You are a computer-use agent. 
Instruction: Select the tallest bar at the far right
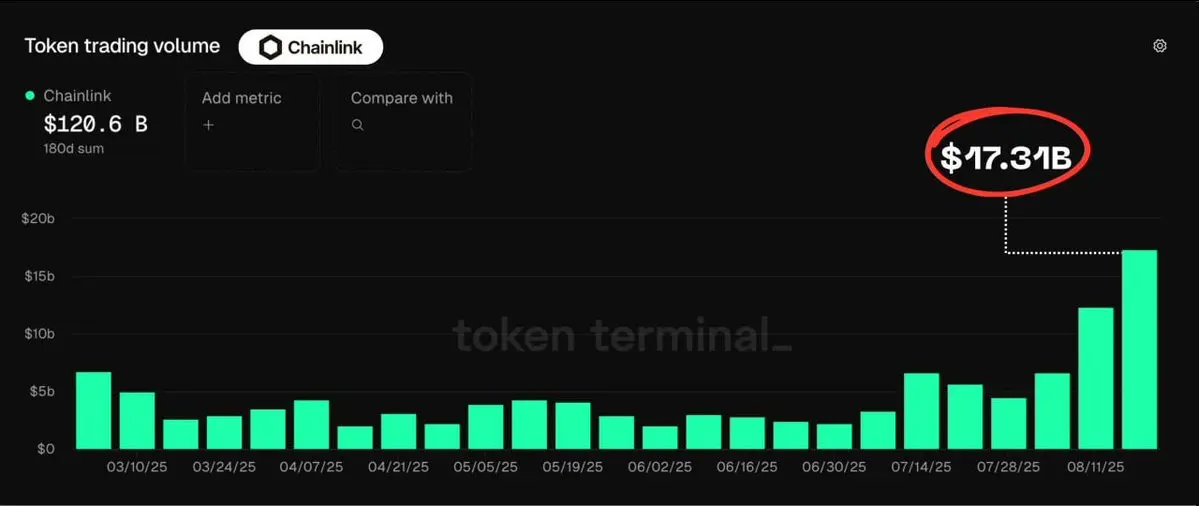1139,349
